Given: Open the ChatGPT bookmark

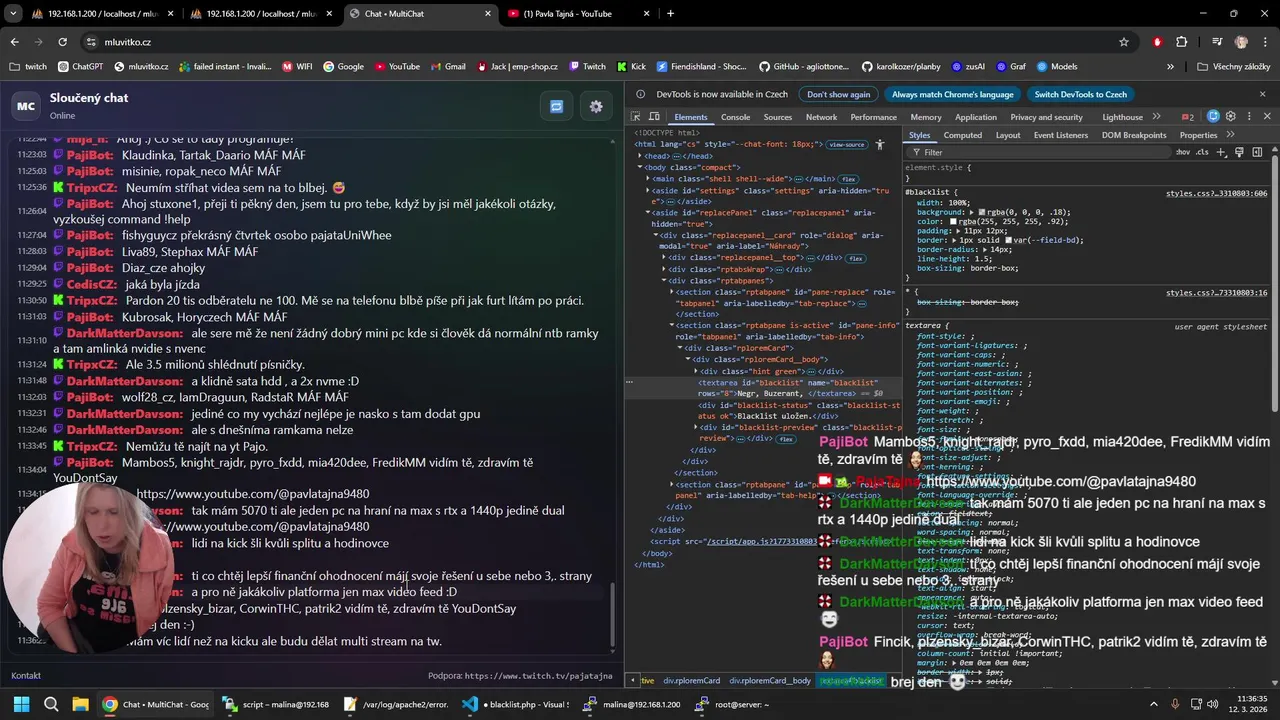Looking at the screenshot, I should [80, 66].
